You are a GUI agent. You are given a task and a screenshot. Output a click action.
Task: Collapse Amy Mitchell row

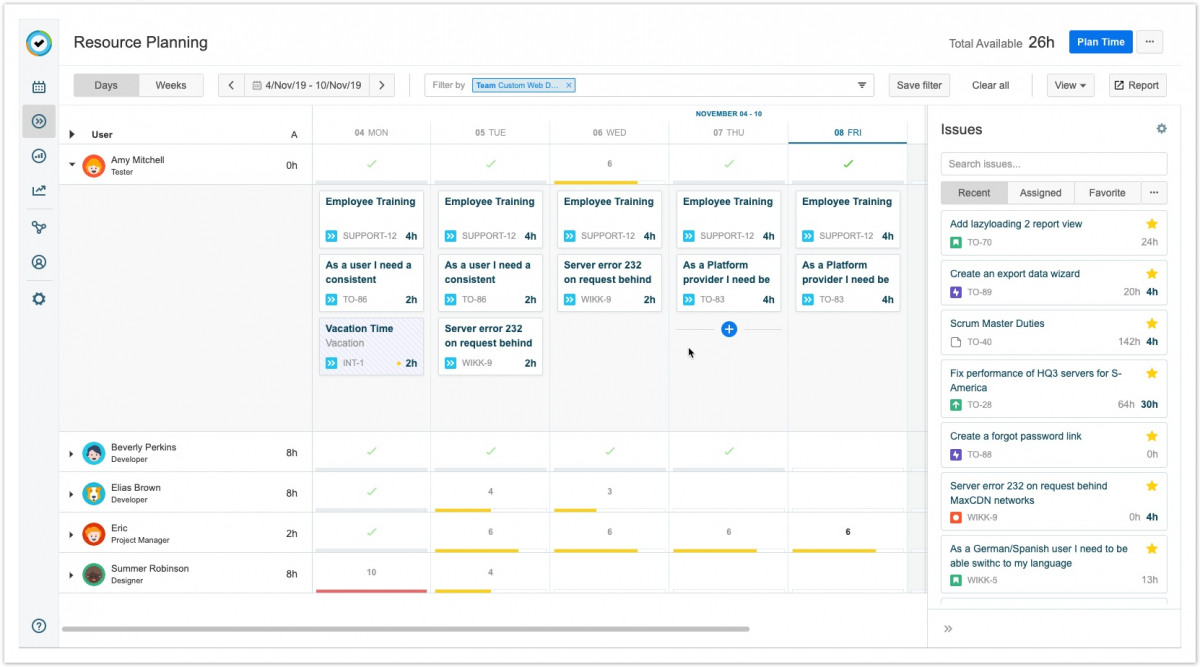coord(71,164)
